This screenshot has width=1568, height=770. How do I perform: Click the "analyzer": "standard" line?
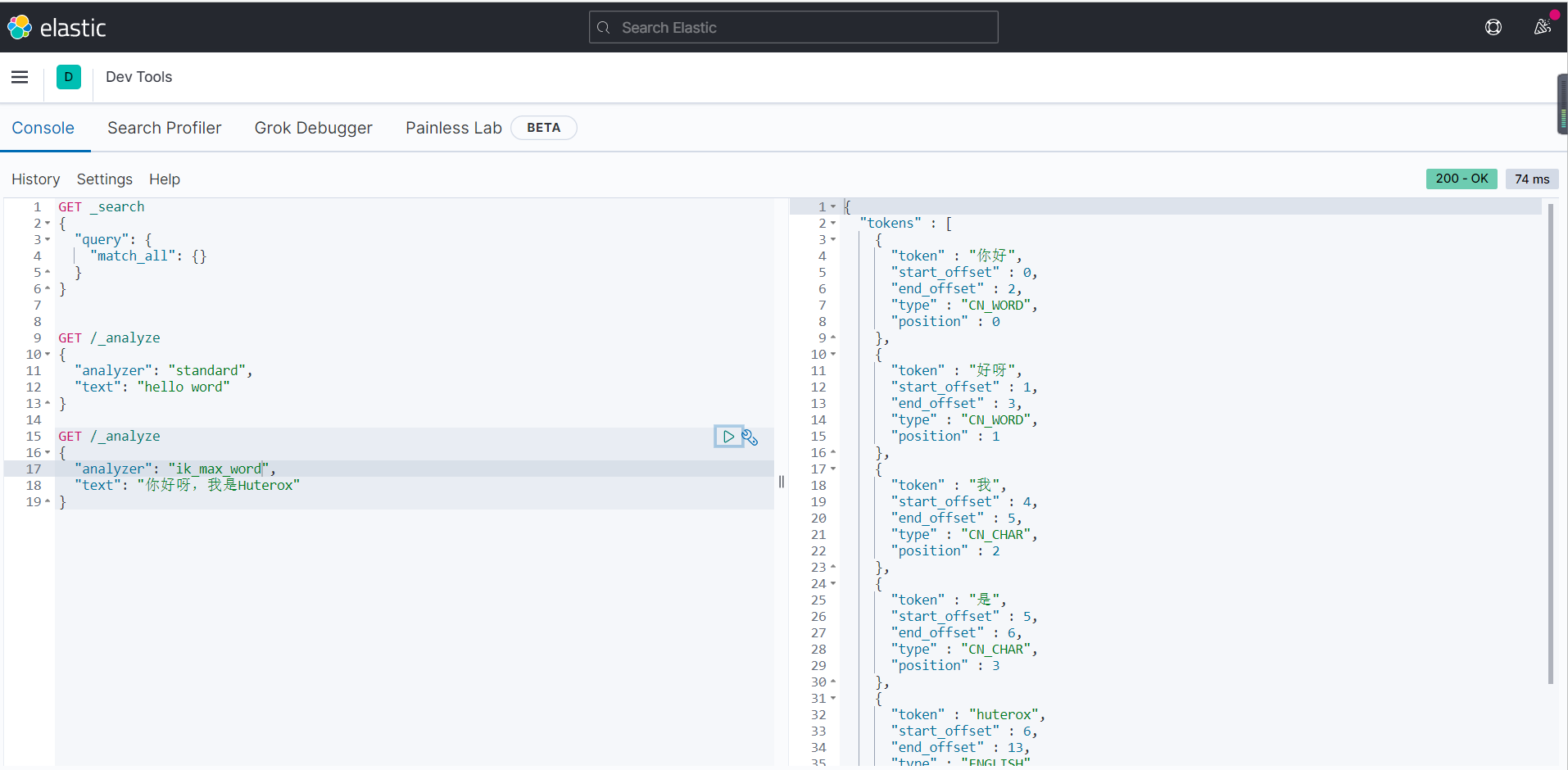164,371
